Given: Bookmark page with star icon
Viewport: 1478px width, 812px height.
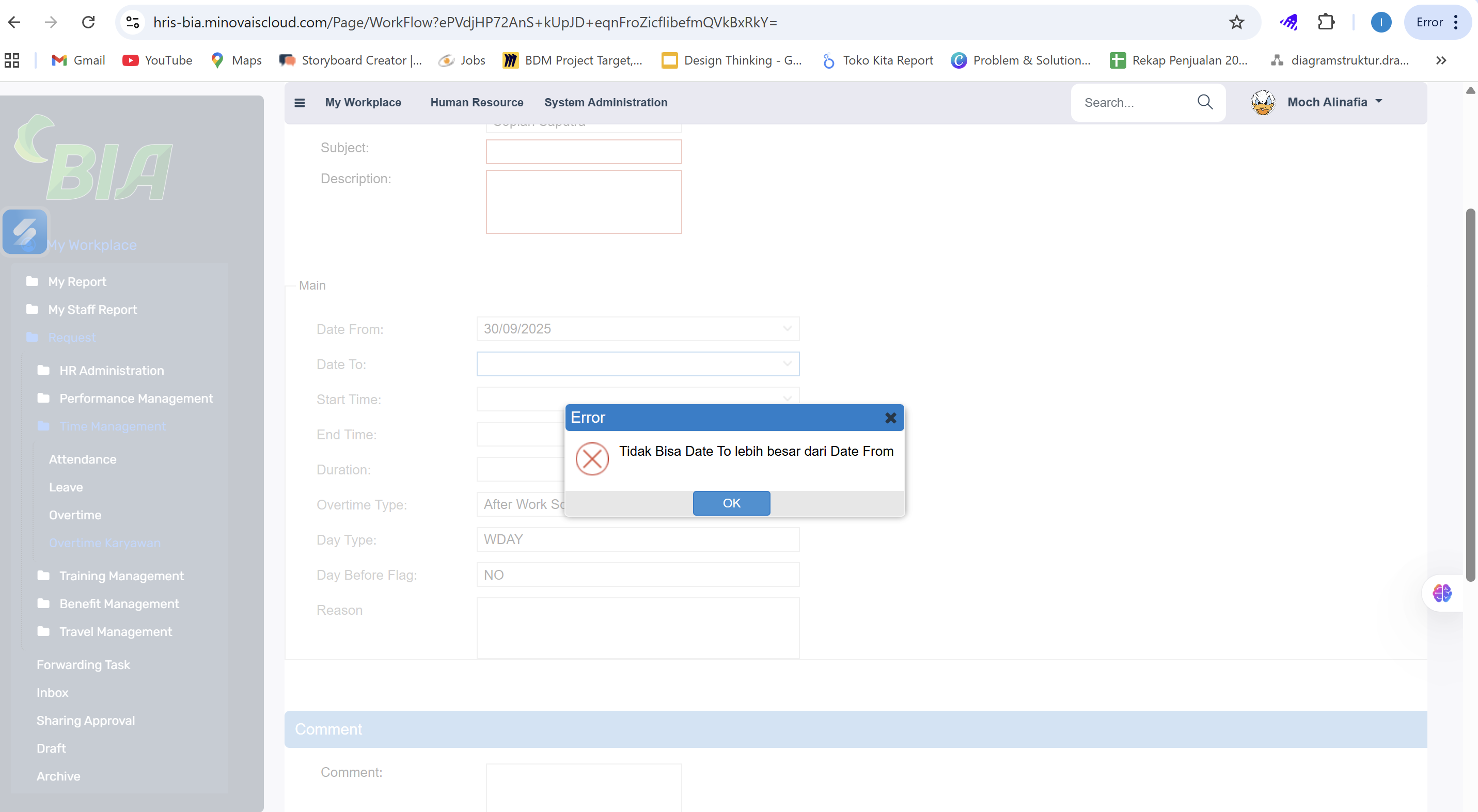Looking at the screenshot, I should 1236,22.
